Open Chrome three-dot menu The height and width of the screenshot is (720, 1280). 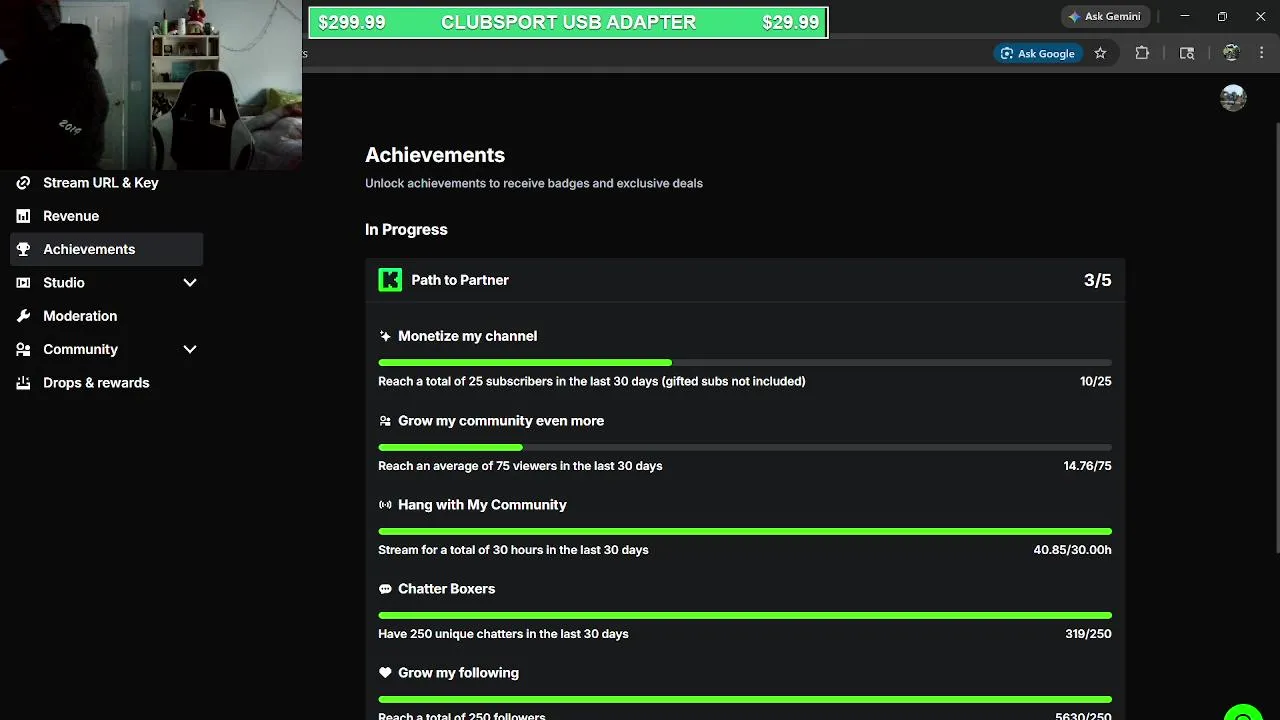[x=1261, y=53]
